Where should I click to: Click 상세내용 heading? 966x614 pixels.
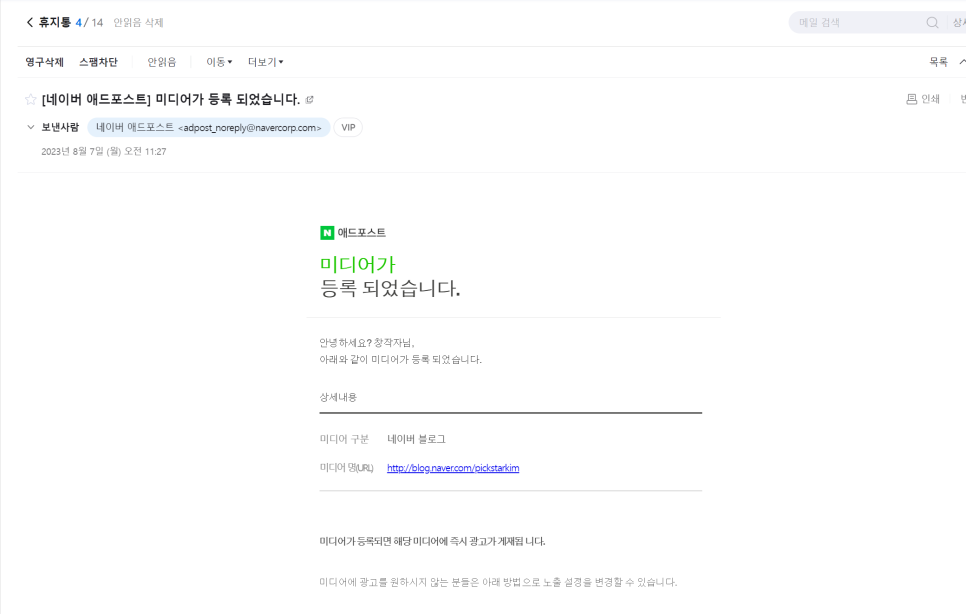pos(338,397)
